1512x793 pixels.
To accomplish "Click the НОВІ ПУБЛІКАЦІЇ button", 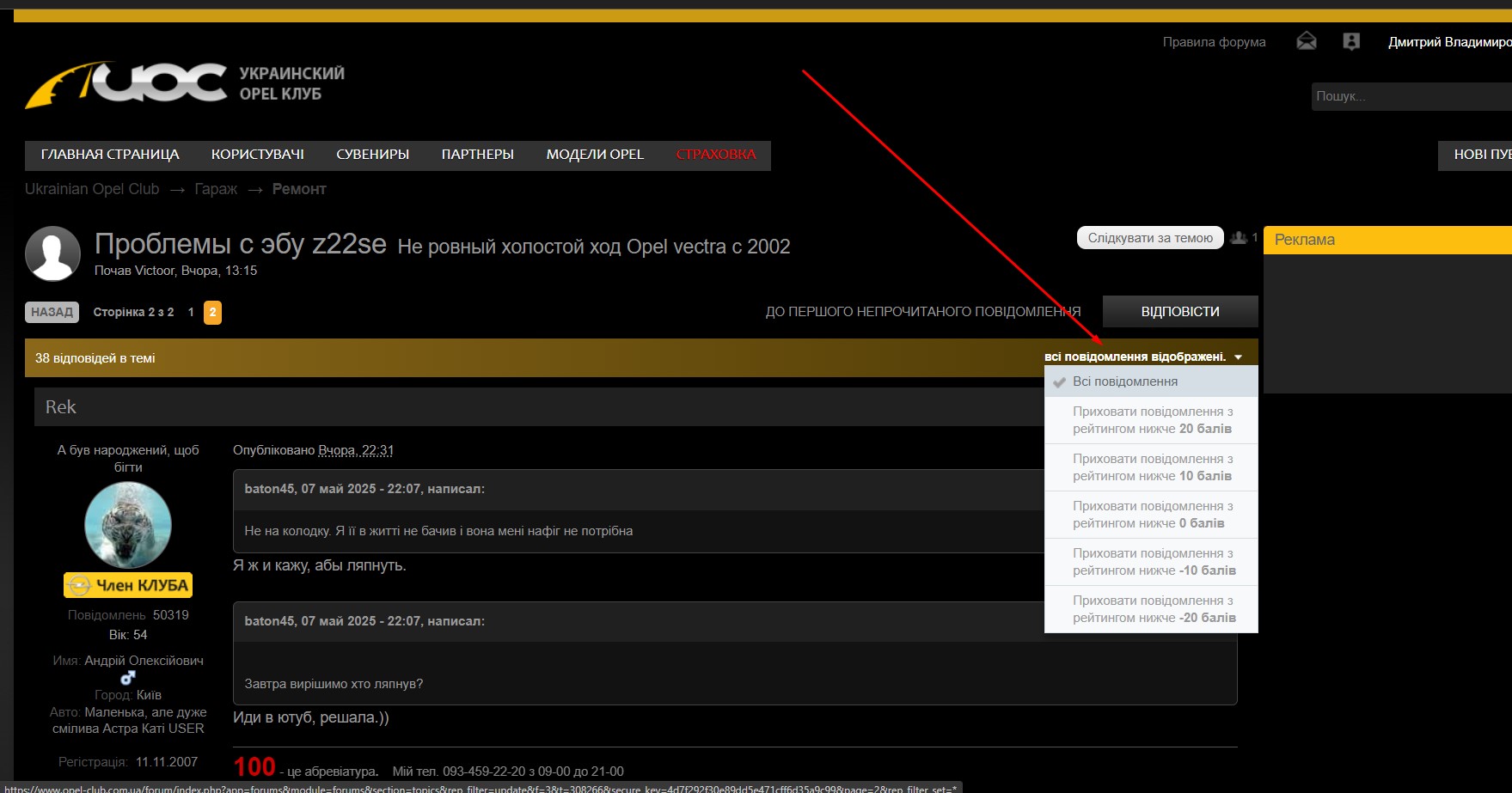I will click(1475, 155).
